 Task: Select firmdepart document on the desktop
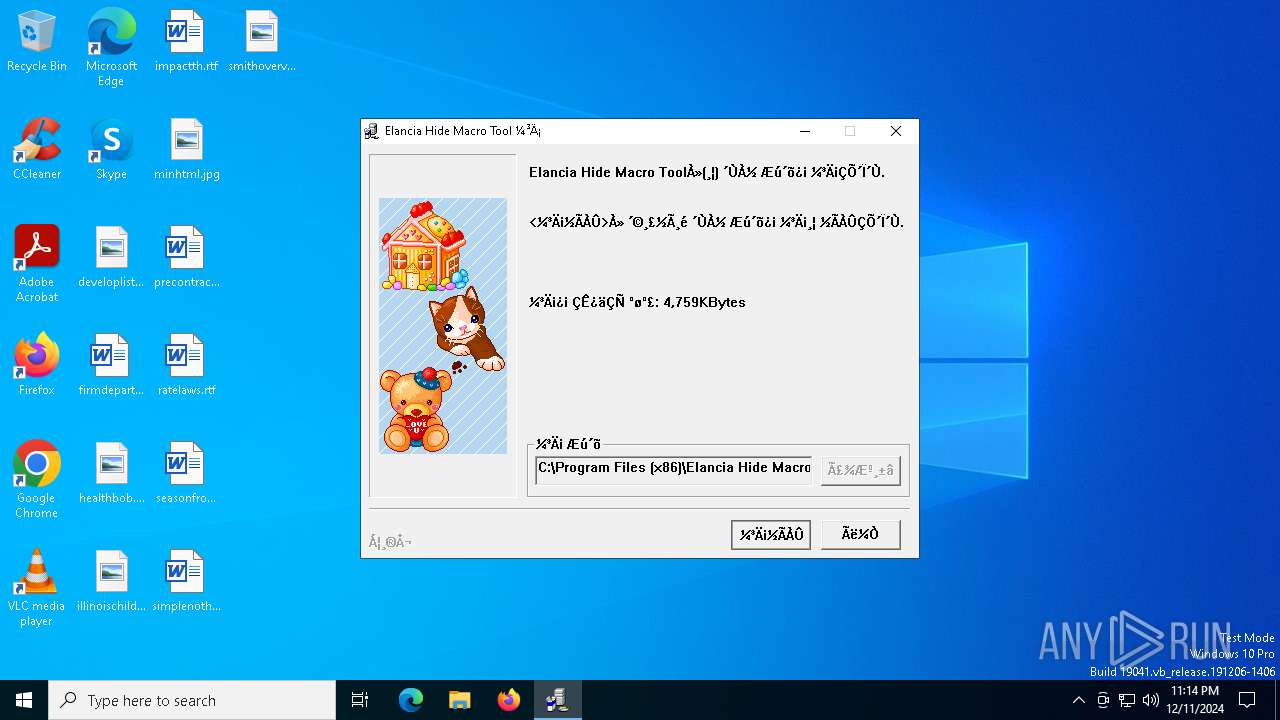click(x=111, y=366)
